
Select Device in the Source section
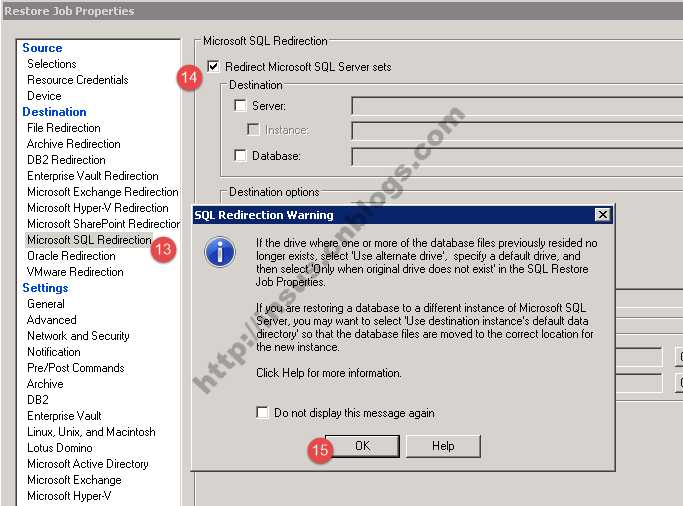(44, 96)
